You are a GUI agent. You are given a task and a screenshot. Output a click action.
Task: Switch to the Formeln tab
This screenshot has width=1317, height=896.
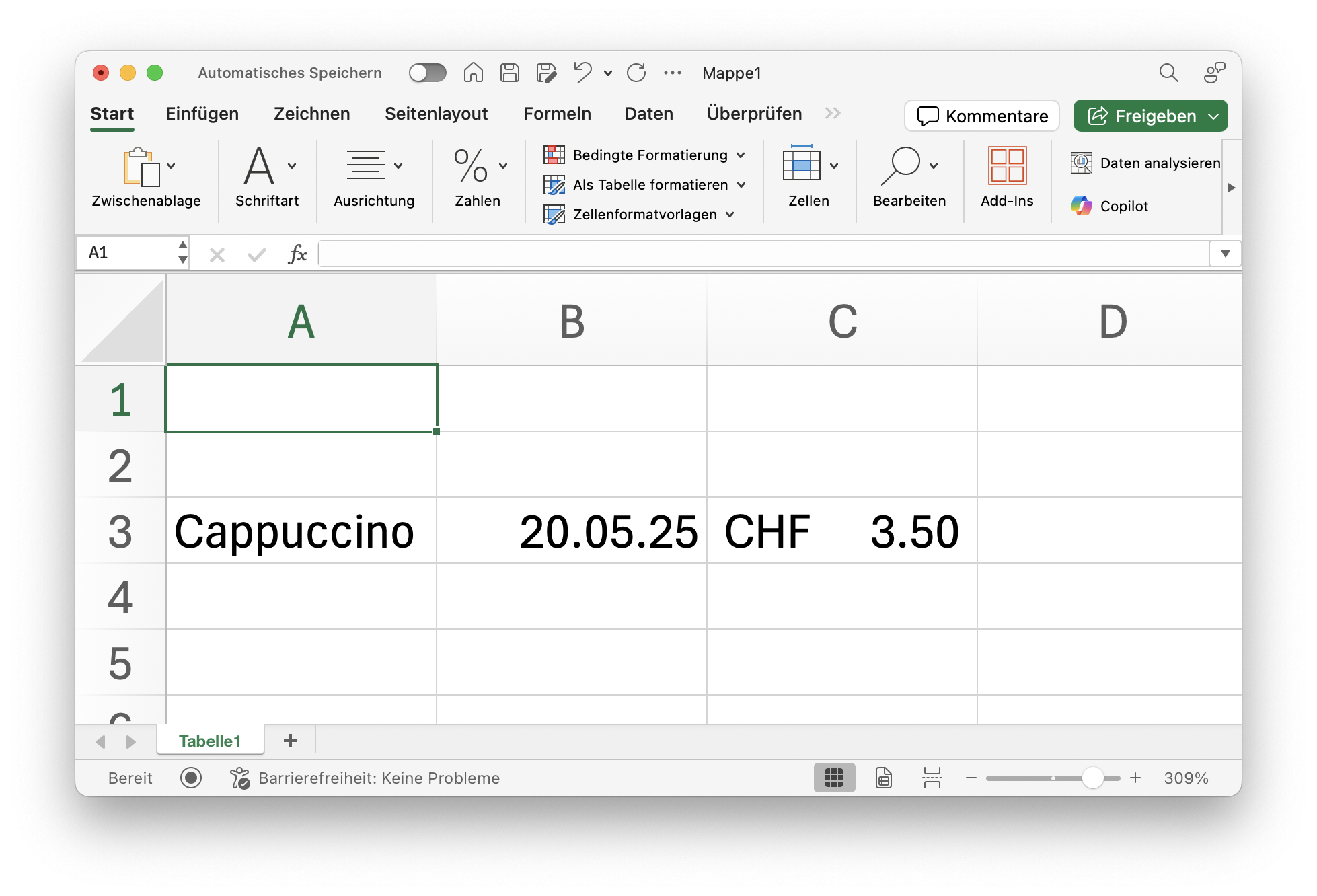557,114
